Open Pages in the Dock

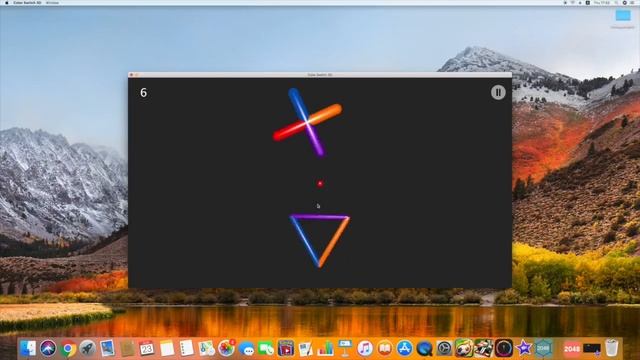[x=305, y=349]
